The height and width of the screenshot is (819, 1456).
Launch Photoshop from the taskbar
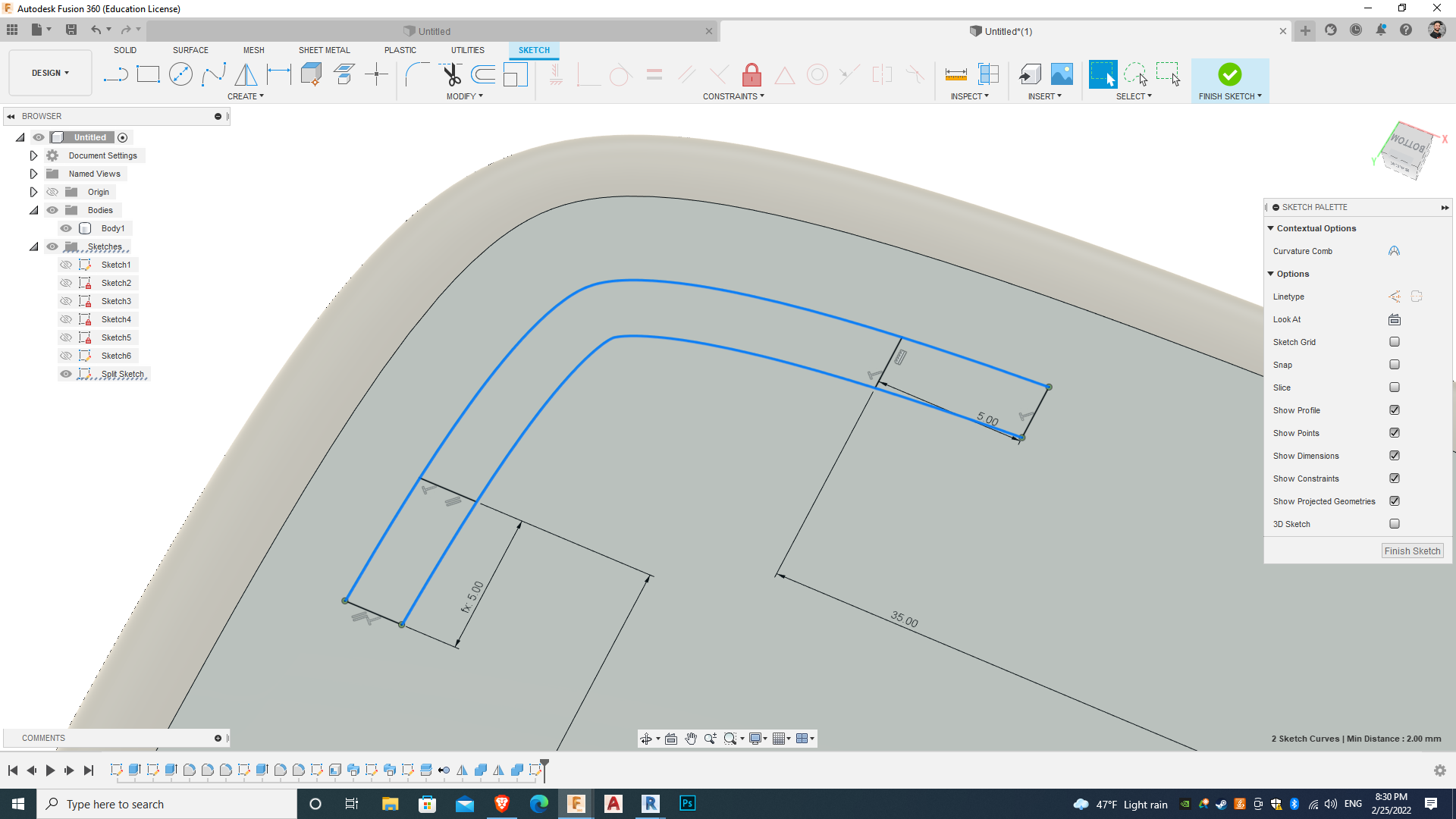click(x=687, y=803)
